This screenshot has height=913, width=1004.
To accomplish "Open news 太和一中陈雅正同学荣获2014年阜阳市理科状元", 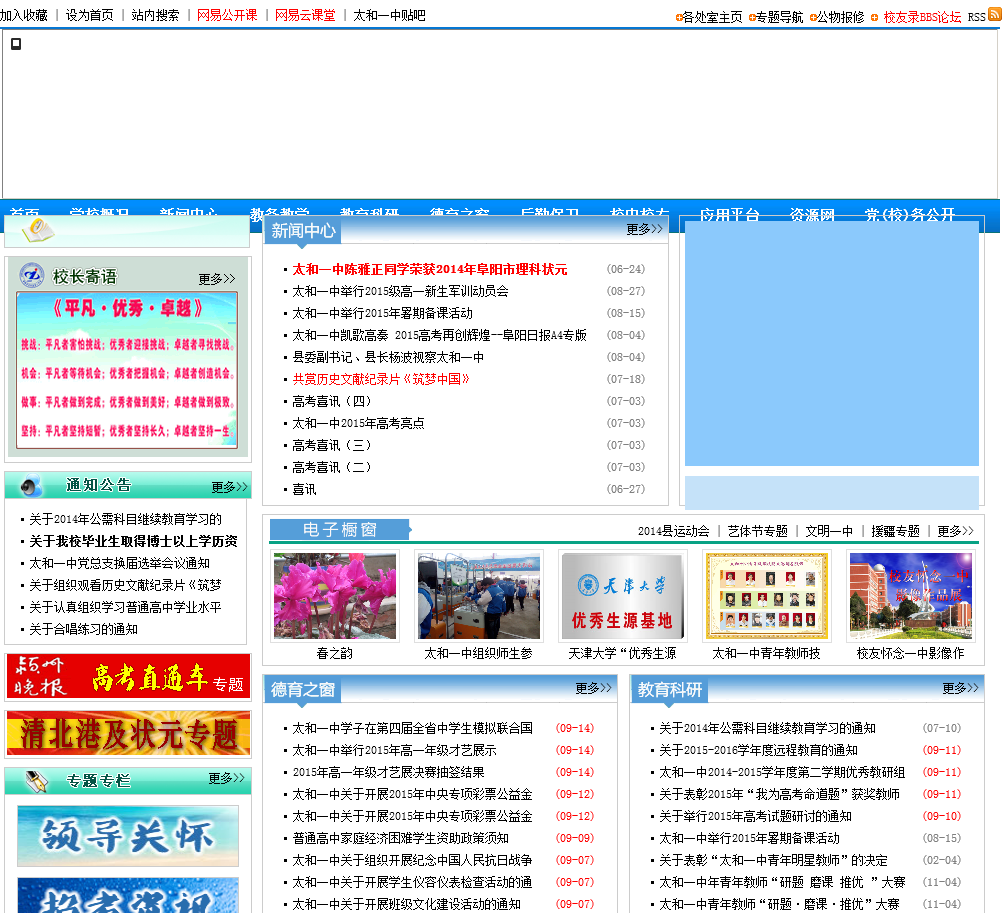I will [x=430, y=270].
